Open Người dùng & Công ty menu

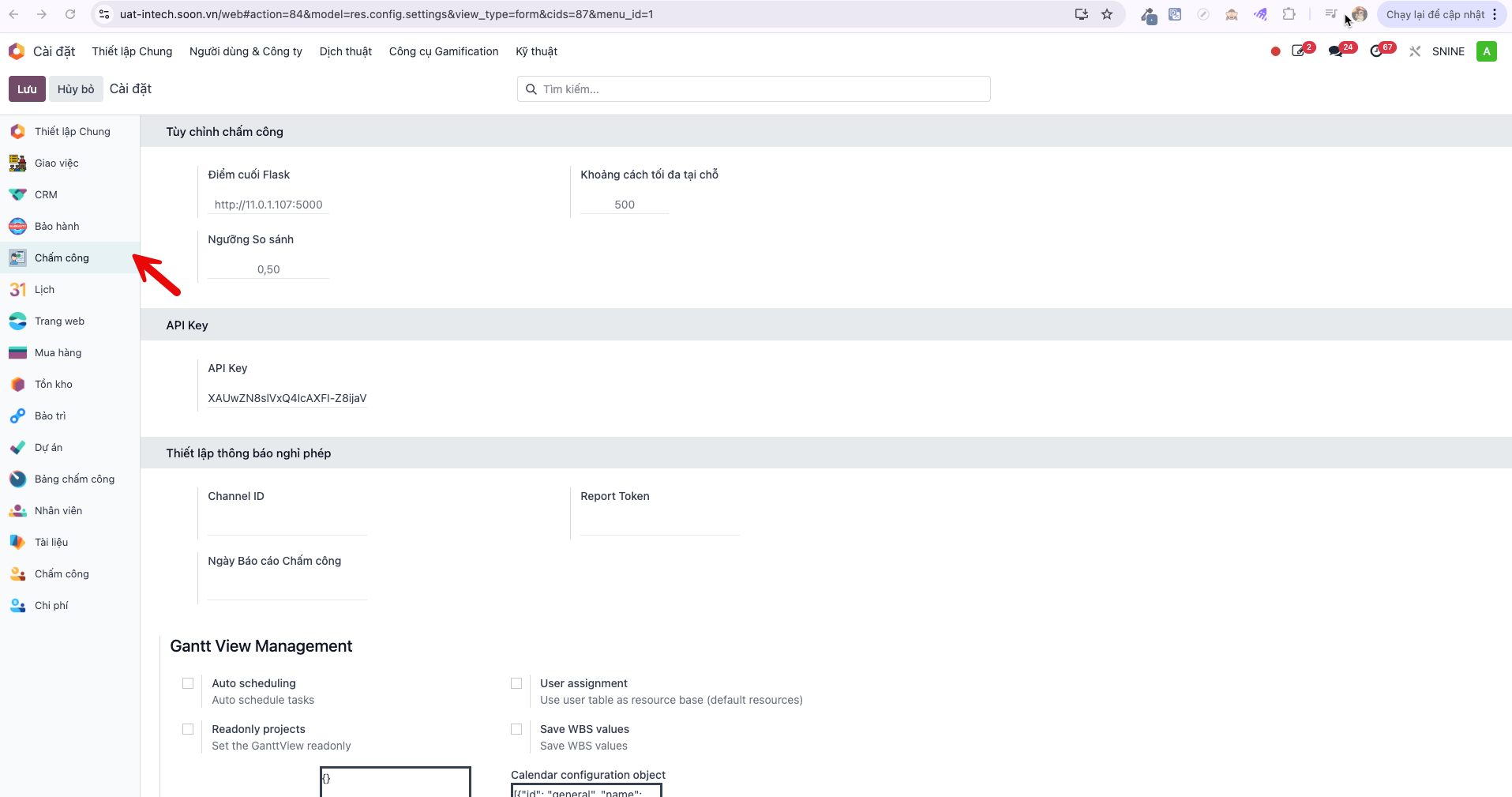point(246,51)
